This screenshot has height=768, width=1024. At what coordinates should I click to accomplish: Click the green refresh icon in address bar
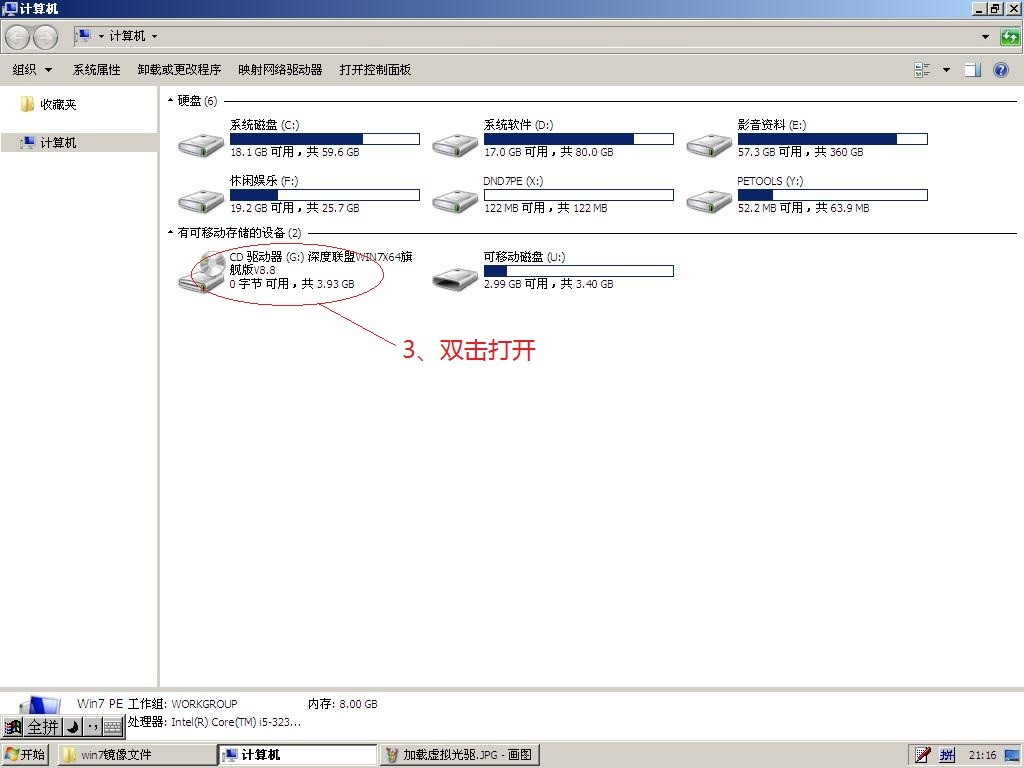point(1010,37)
